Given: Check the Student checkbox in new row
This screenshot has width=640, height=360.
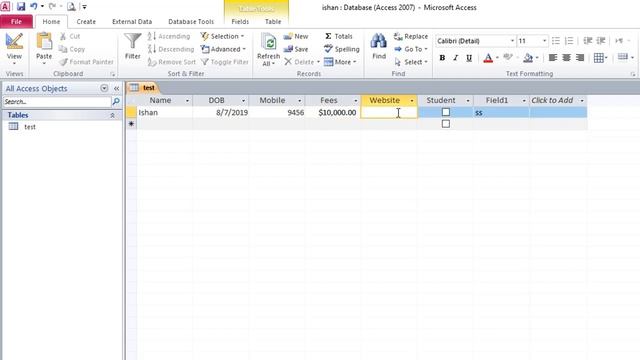Looking at the screenshot, I should point(446,124).
